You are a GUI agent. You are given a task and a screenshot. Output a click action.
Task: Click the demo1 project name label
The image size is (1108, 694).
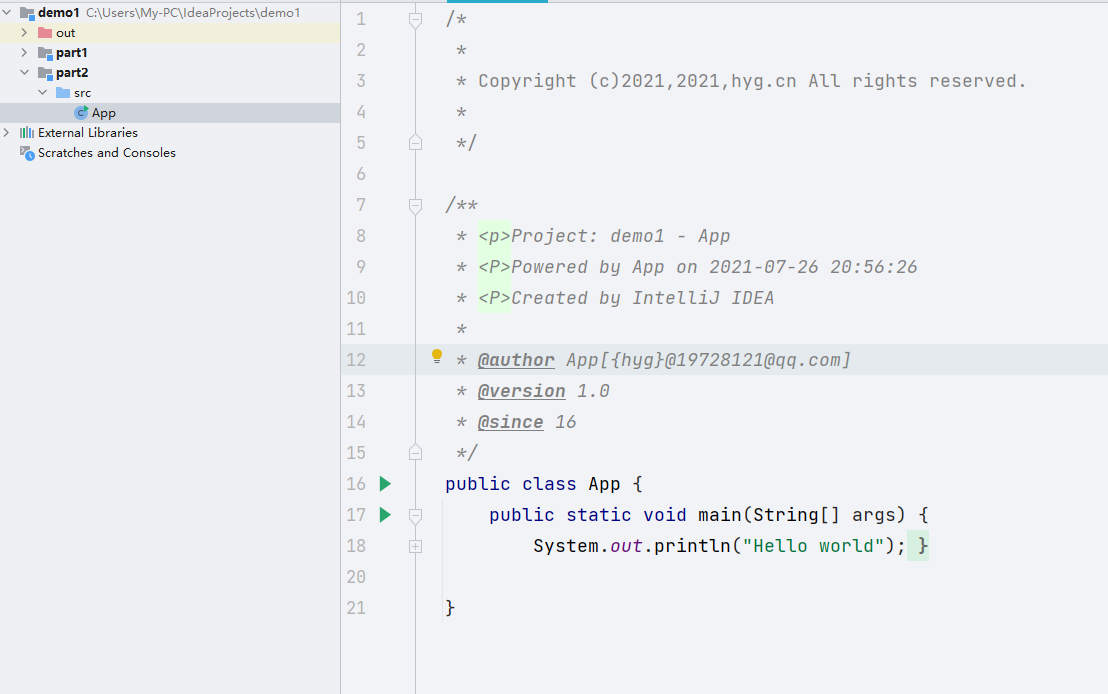[x=59, y=13]
